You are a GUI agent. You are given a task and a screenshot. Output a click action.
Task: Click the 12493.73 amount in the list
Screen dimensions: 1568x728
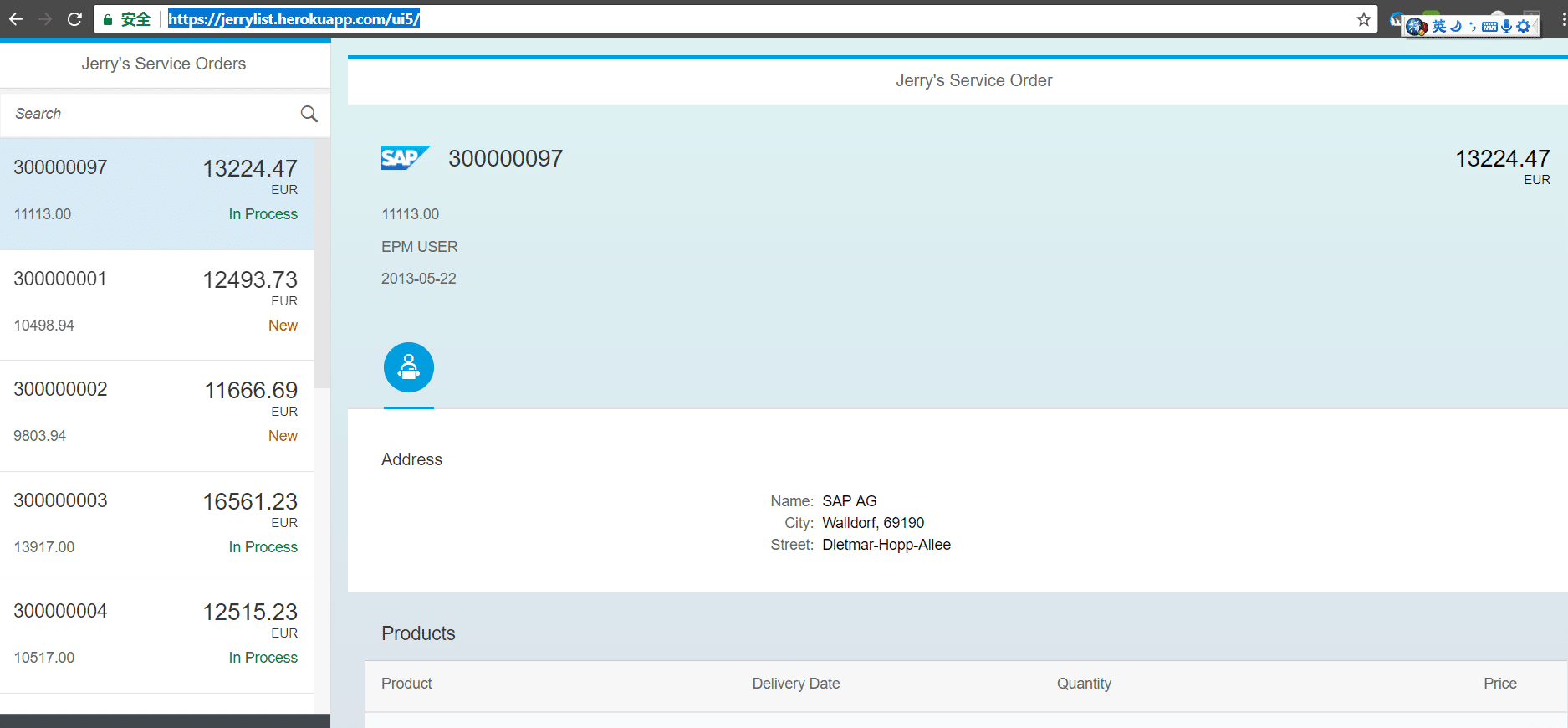[250, 279]
